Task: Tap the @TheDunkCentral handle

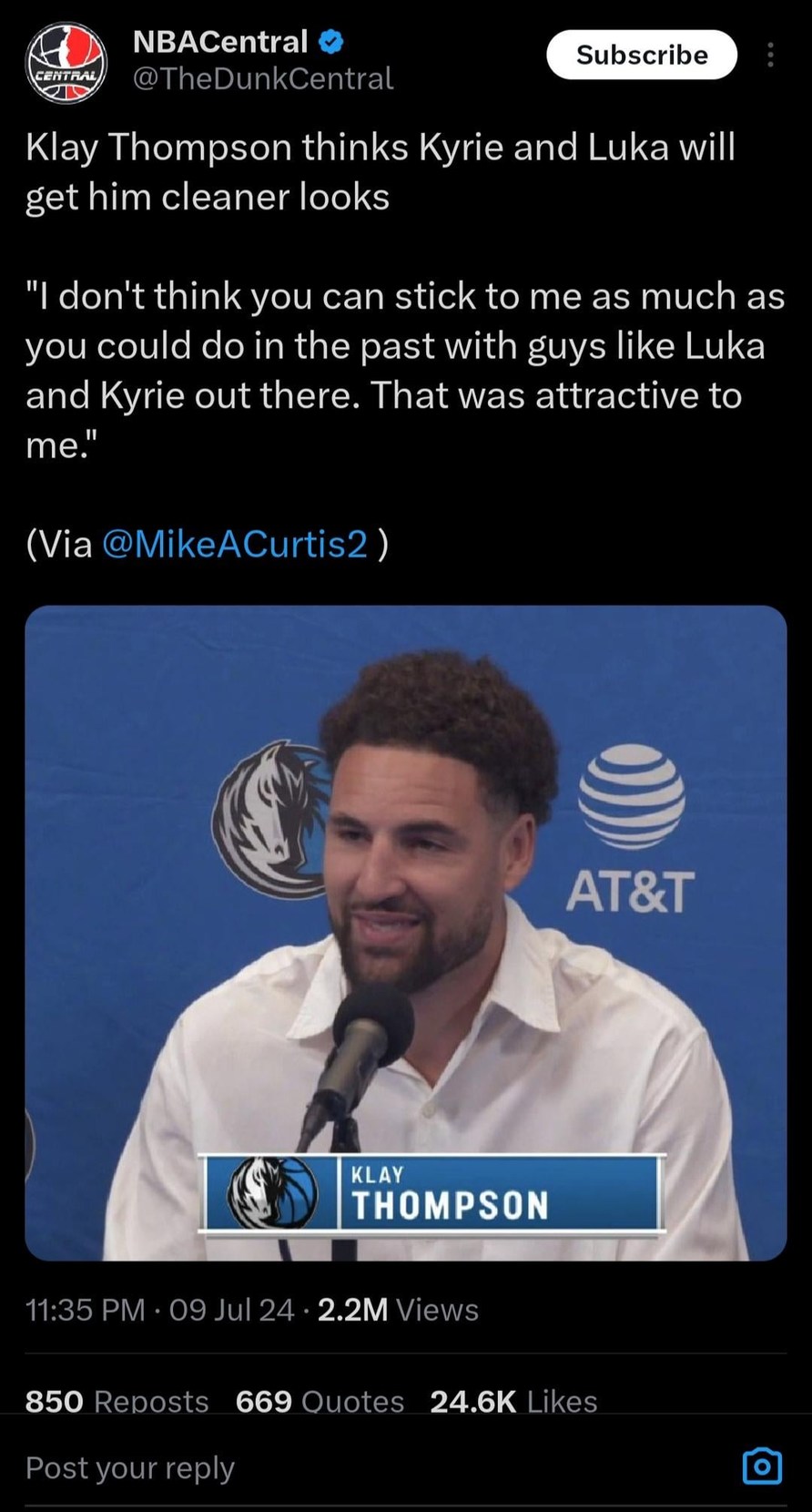Action: coord(263,79)
